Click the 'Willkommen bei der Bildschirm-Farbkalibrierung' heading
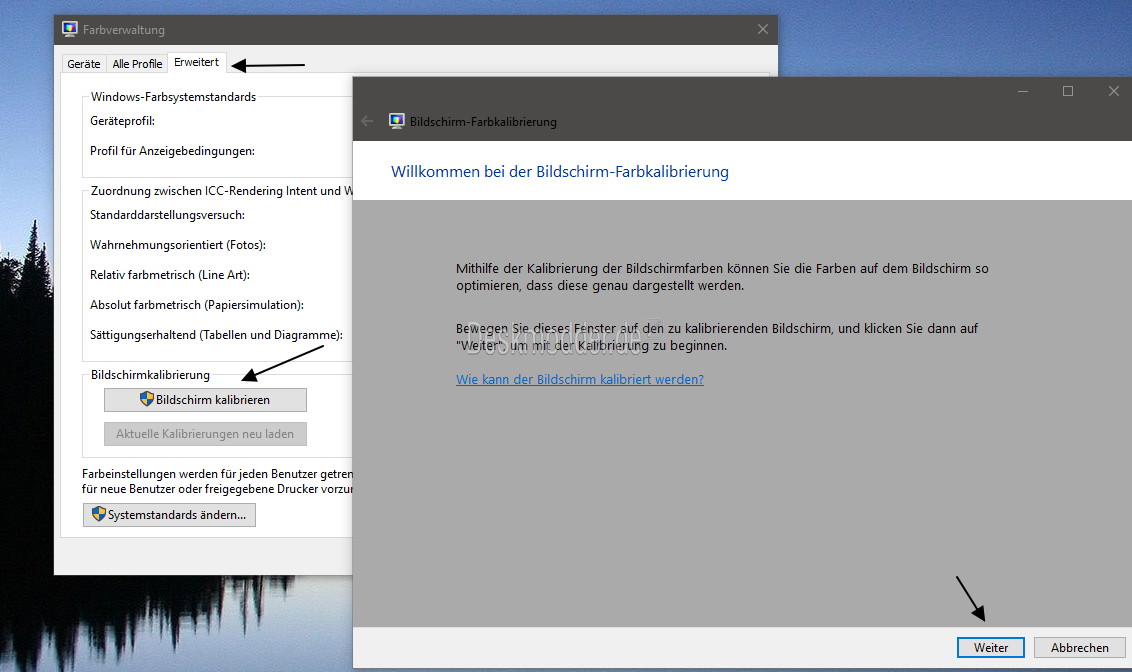The height and width of the screenshot is (672, 1132). coord(560,172)
